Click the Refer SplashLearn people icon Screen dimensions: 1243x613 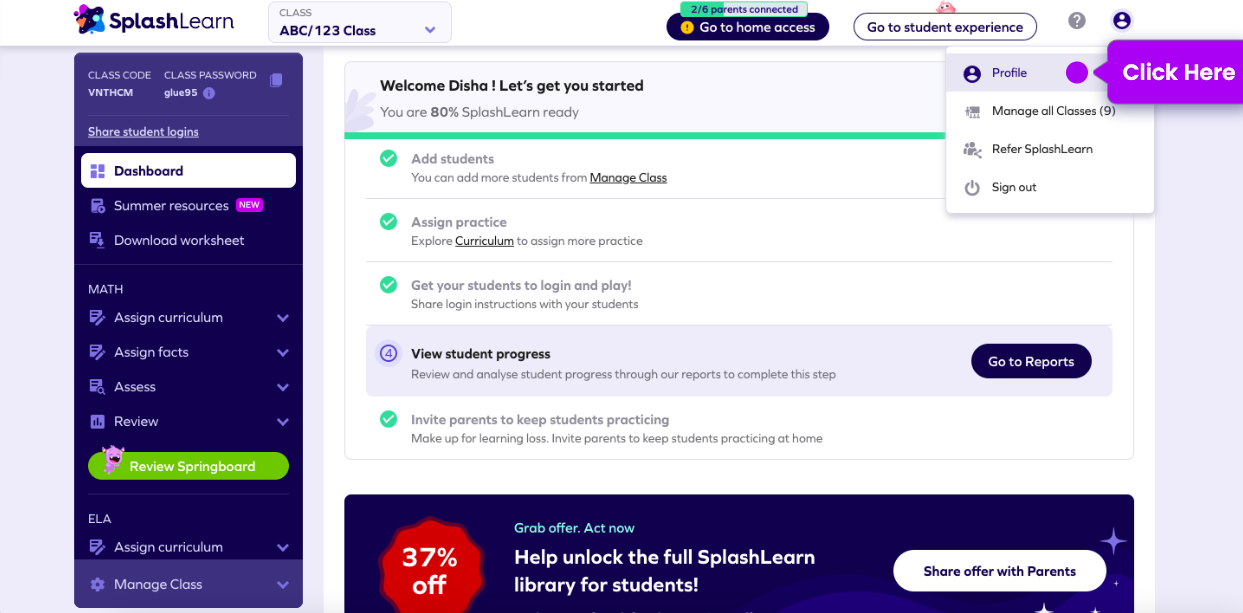(x=972, y=150)
